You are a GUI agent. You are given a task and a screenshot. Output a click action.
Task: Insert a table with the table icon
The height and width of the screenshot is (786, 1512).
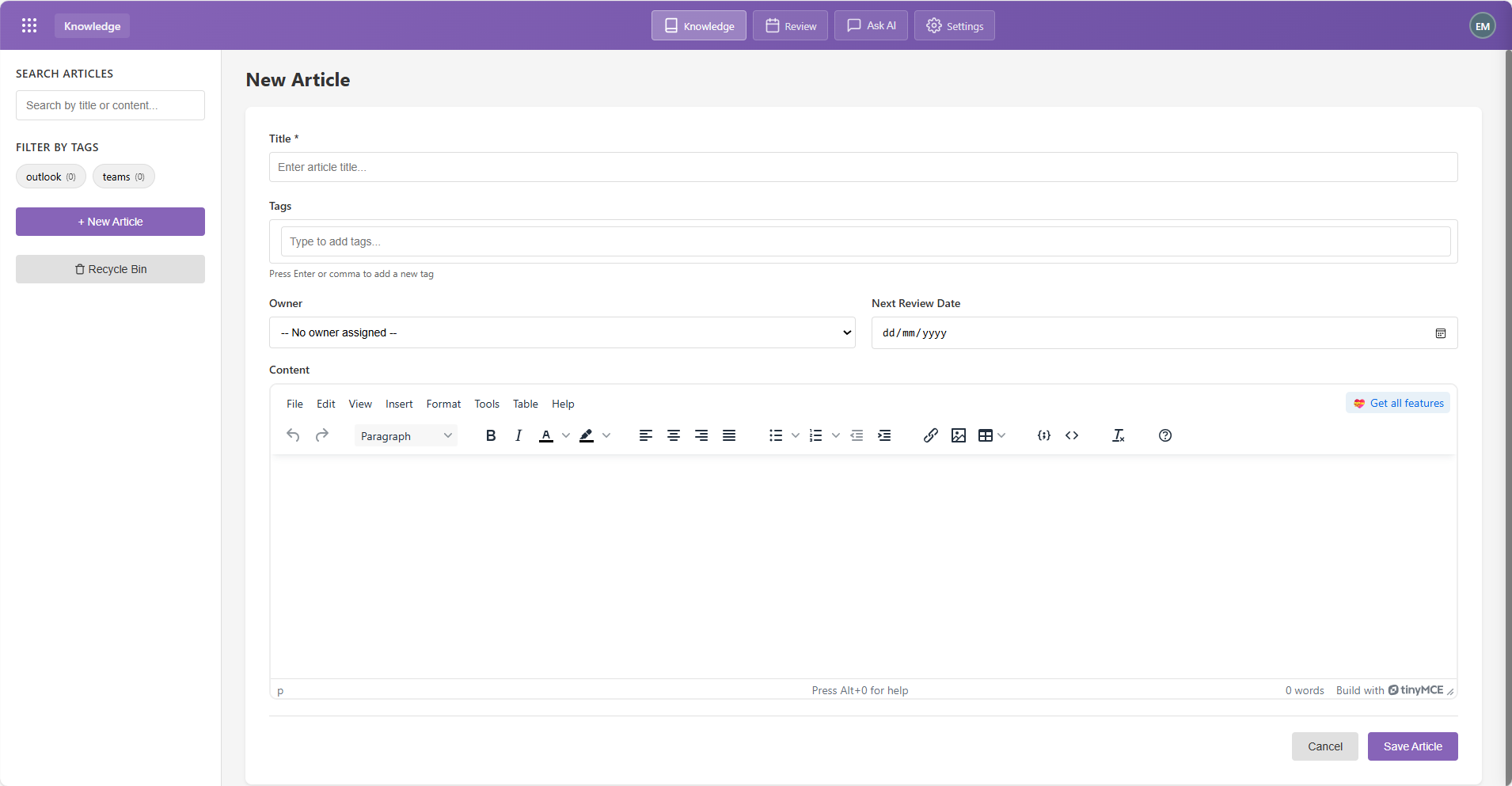[x=986, y=435]
